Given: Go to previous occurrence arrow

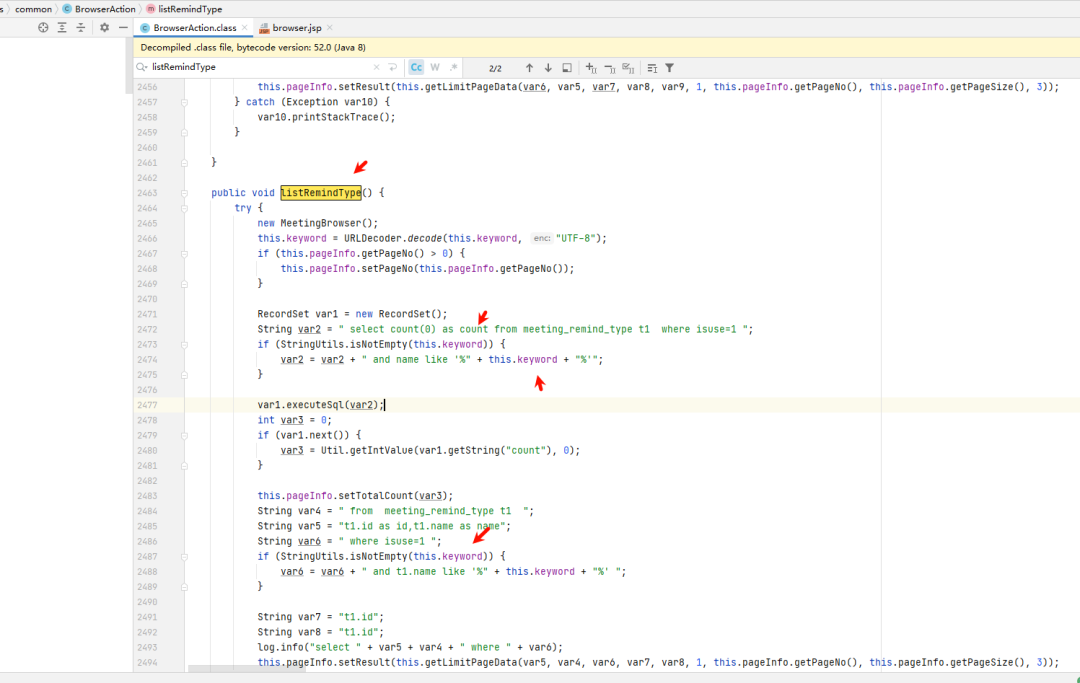Looking at the screenshot, I should pos(529,67).
